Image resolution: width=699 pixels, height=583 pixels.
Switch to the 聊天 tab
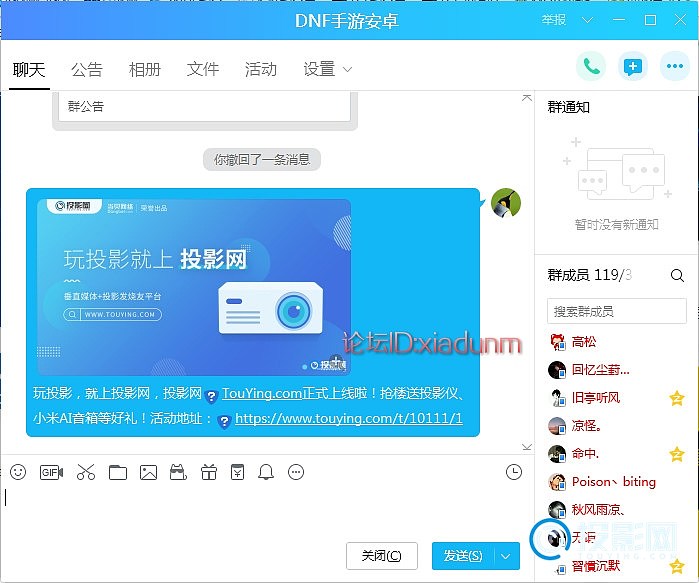point(29,70)
